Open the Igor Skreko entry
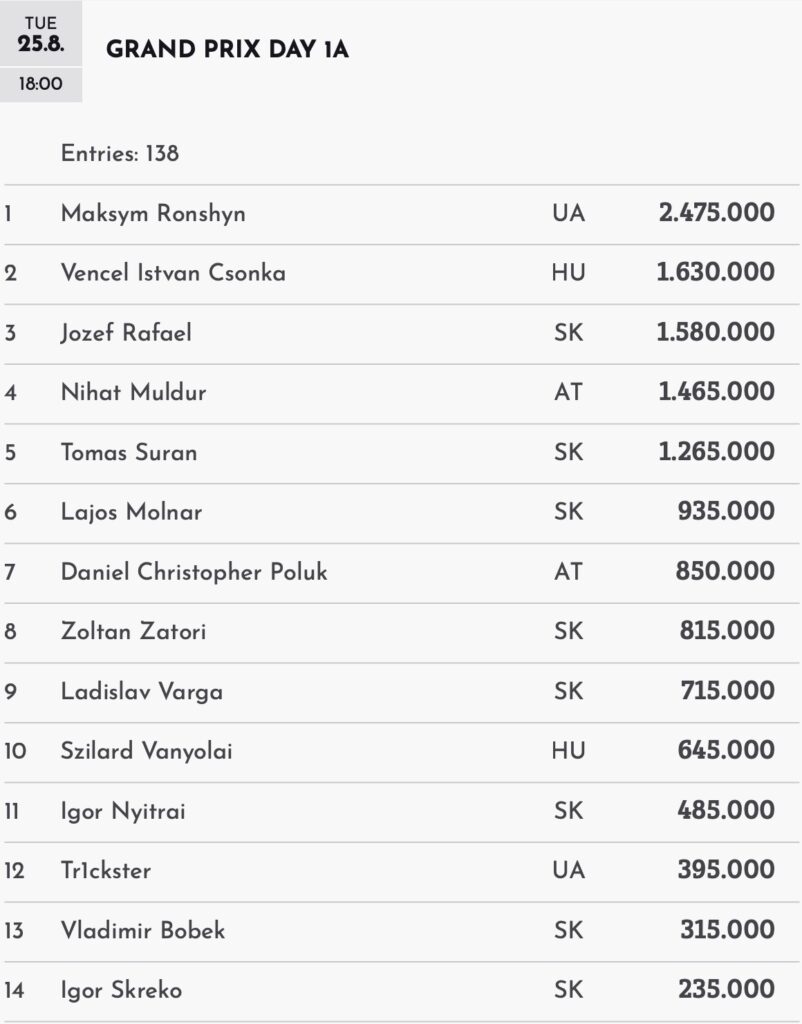 pos(401,991)
